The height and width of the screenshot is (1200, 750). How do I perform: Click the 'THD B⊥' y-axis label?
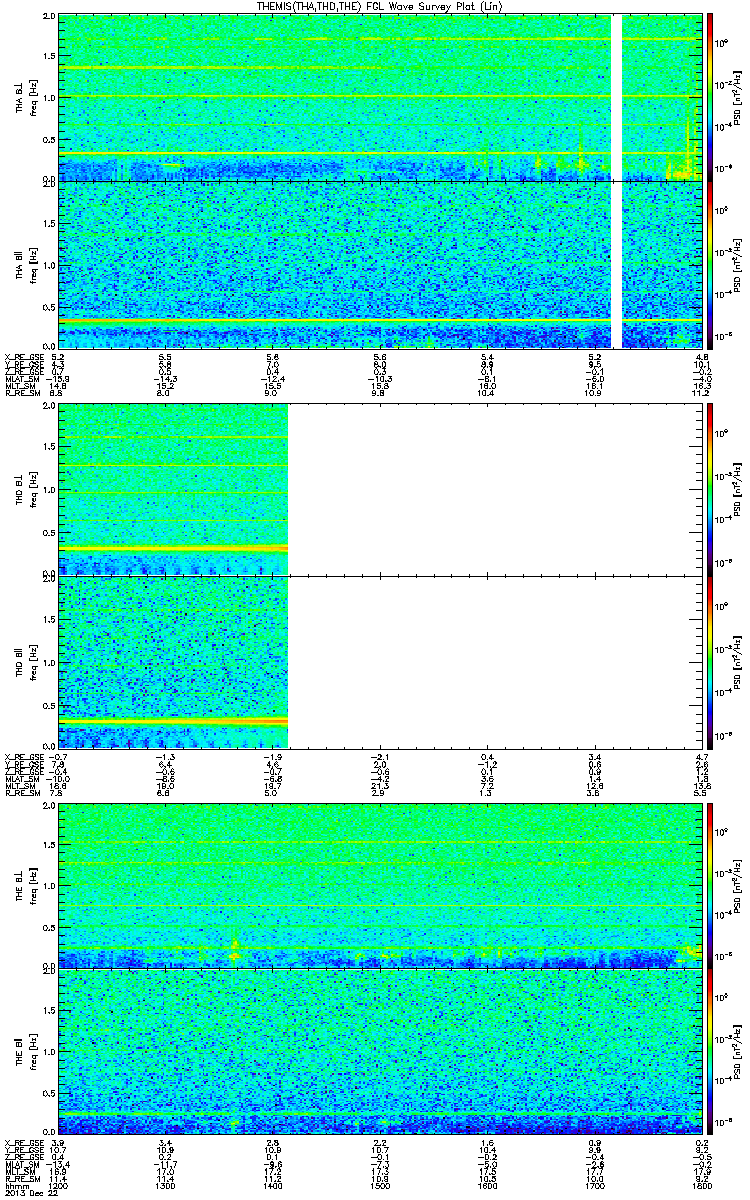20,488
